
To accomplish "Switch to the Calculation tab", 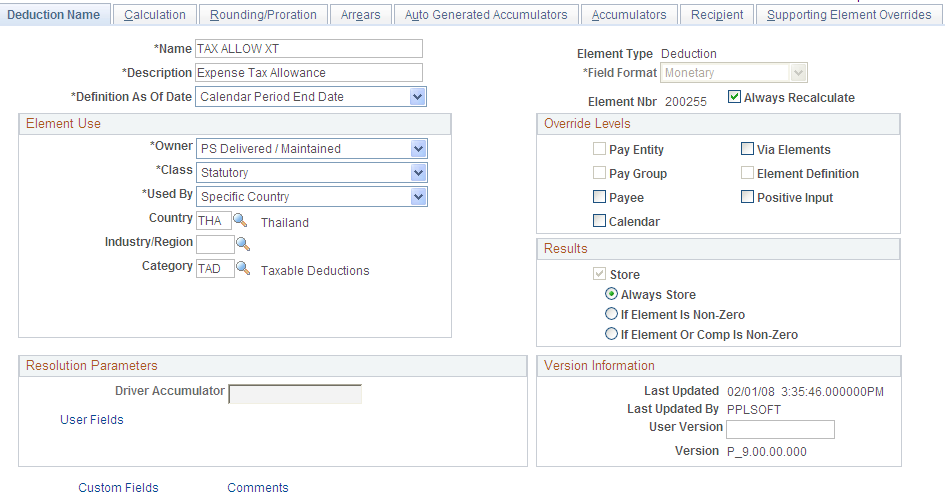I will click(x=155, y=14).
